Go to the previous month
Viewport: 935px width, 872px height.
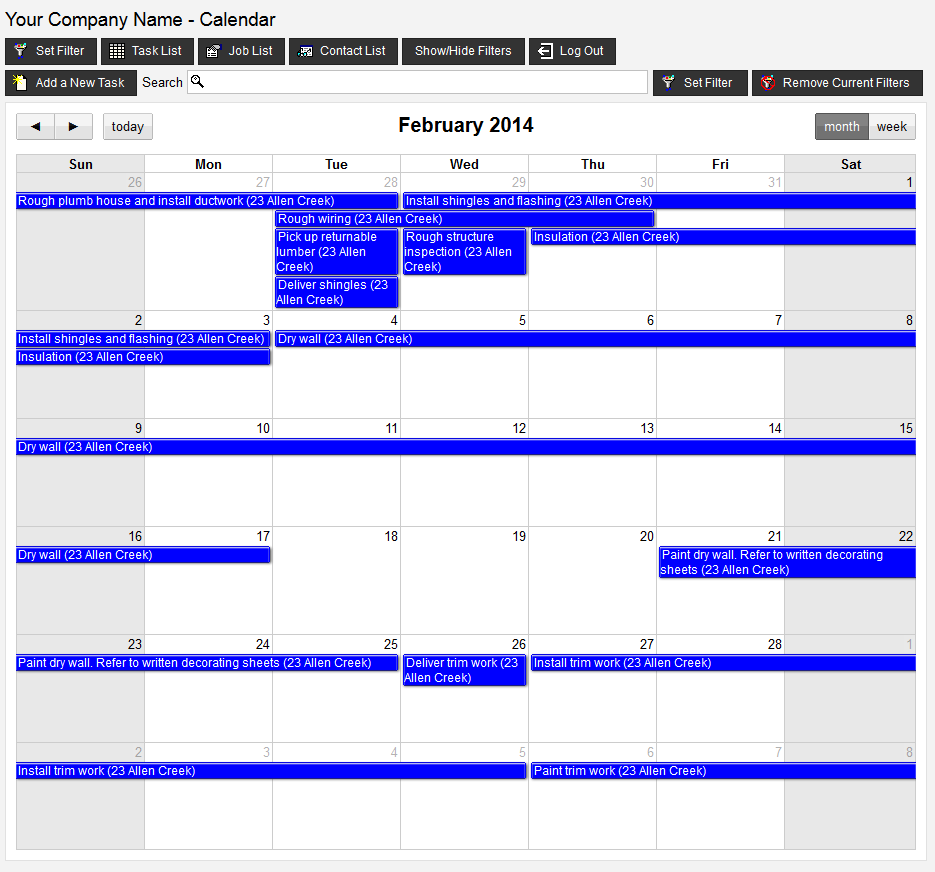click(x=36, y=126)
